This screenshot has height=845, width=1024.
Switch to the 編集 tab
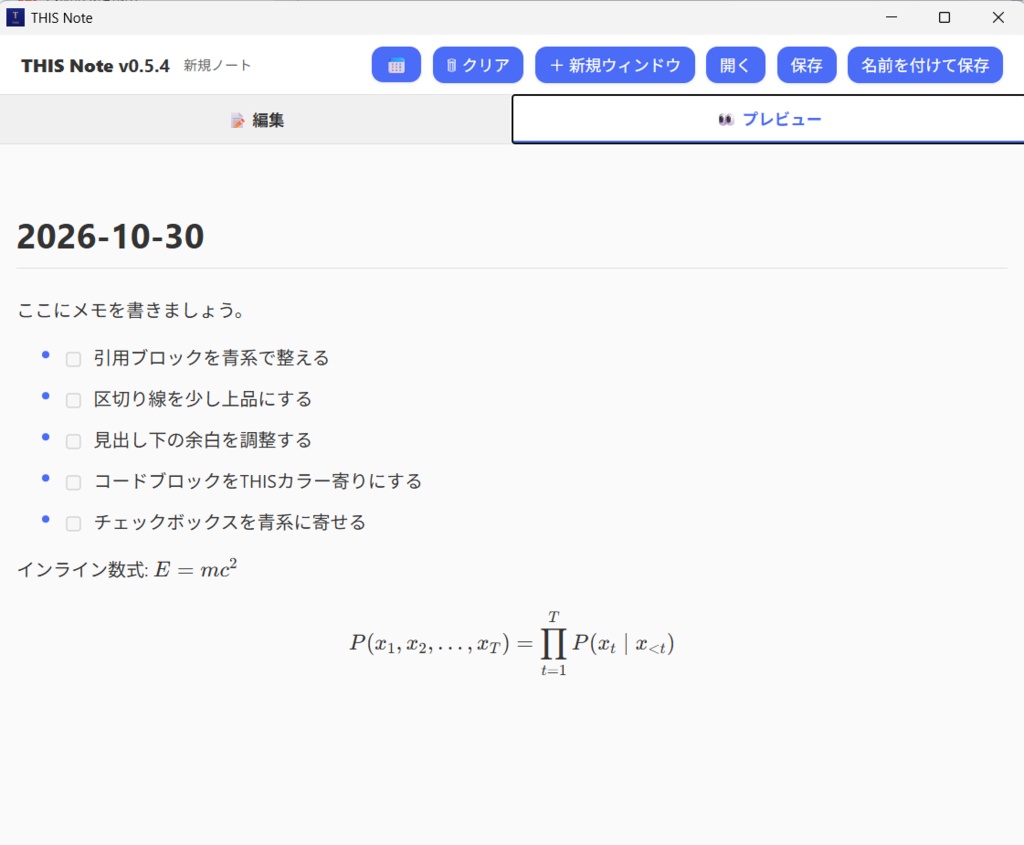pyautogui.click(x=256, y=120)
